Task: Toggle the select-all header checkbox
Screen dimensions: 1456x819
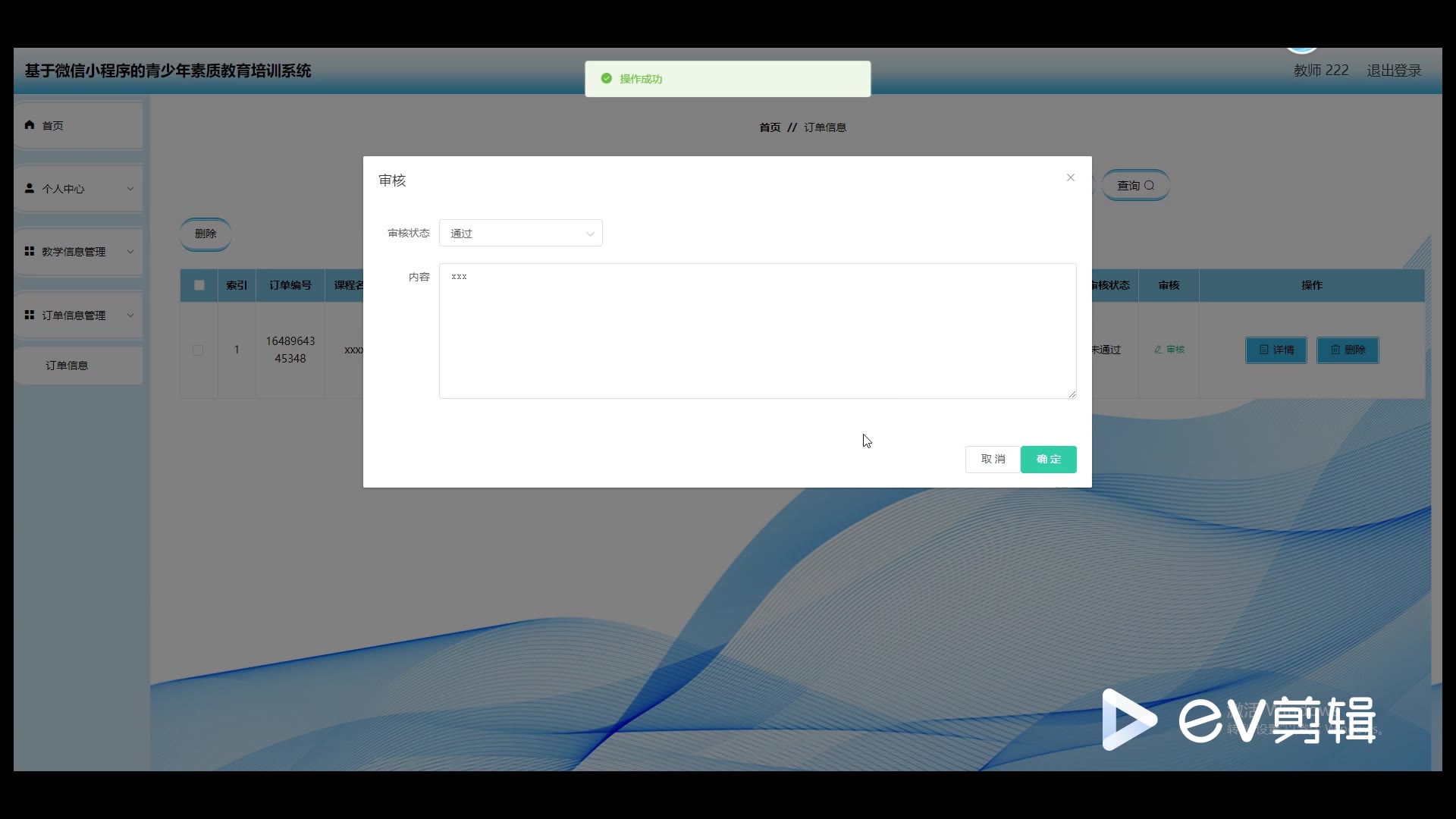Action: coord(199,285)
